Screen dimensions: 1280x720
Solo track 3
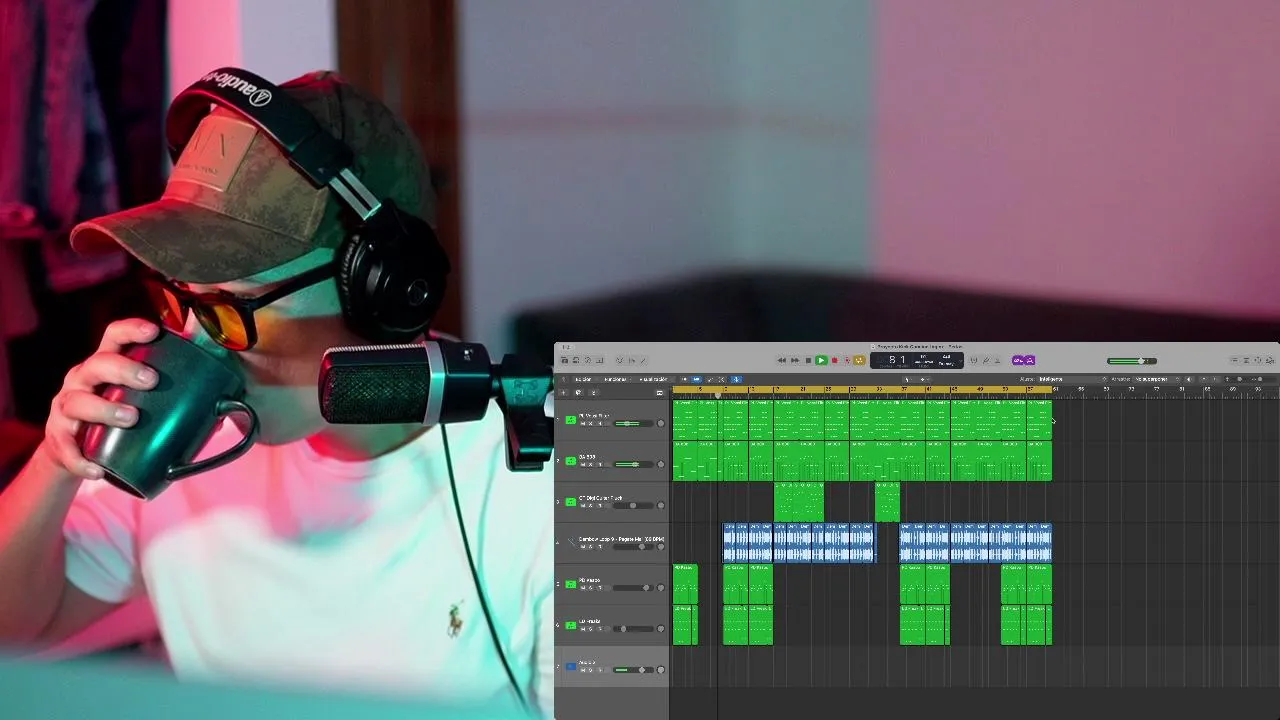tap(590, 505)
